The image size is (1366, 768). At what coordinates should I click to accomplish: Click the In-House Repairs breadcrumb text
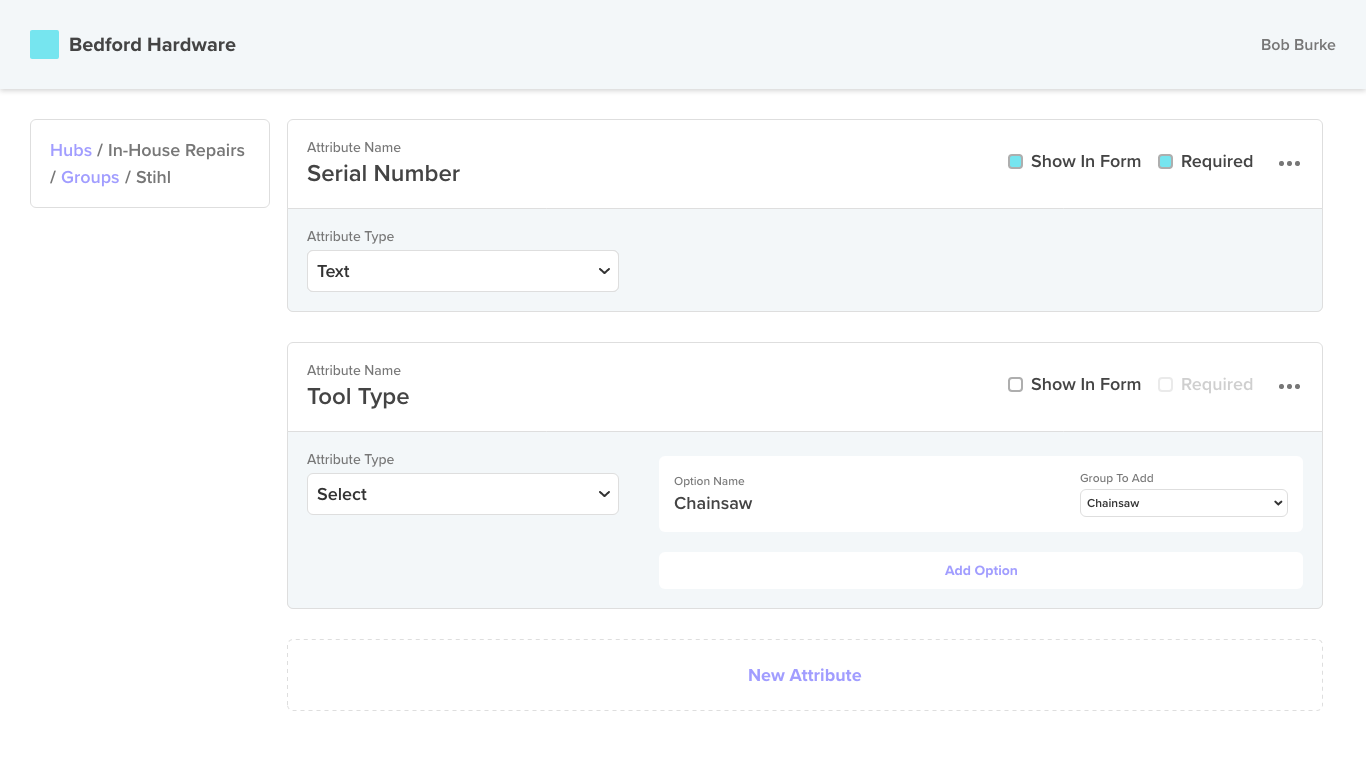coord(176,150)
